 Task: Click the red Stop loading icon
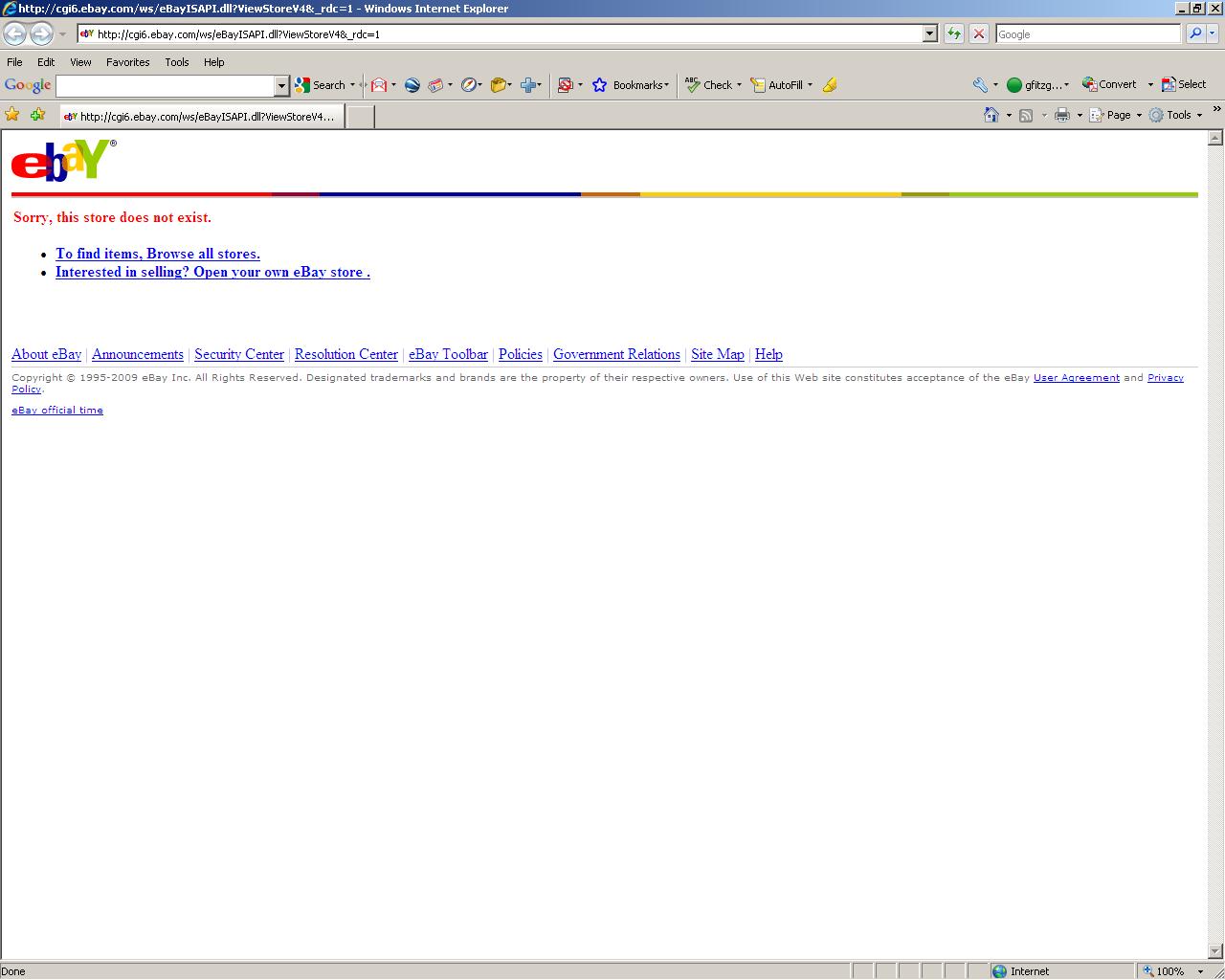pos(978,33)
